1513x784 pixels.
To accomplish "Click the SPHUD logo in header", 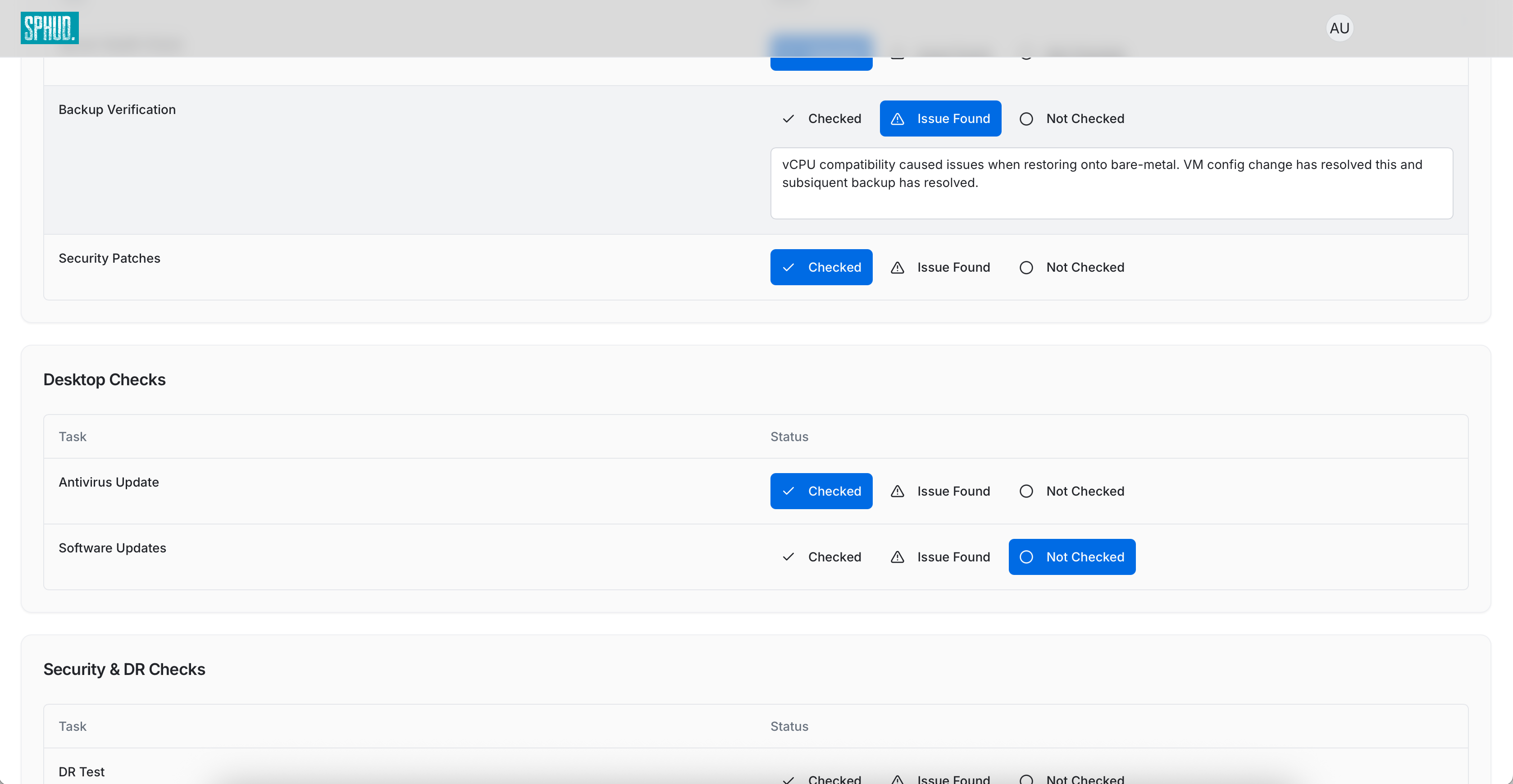I will (50, 27).
